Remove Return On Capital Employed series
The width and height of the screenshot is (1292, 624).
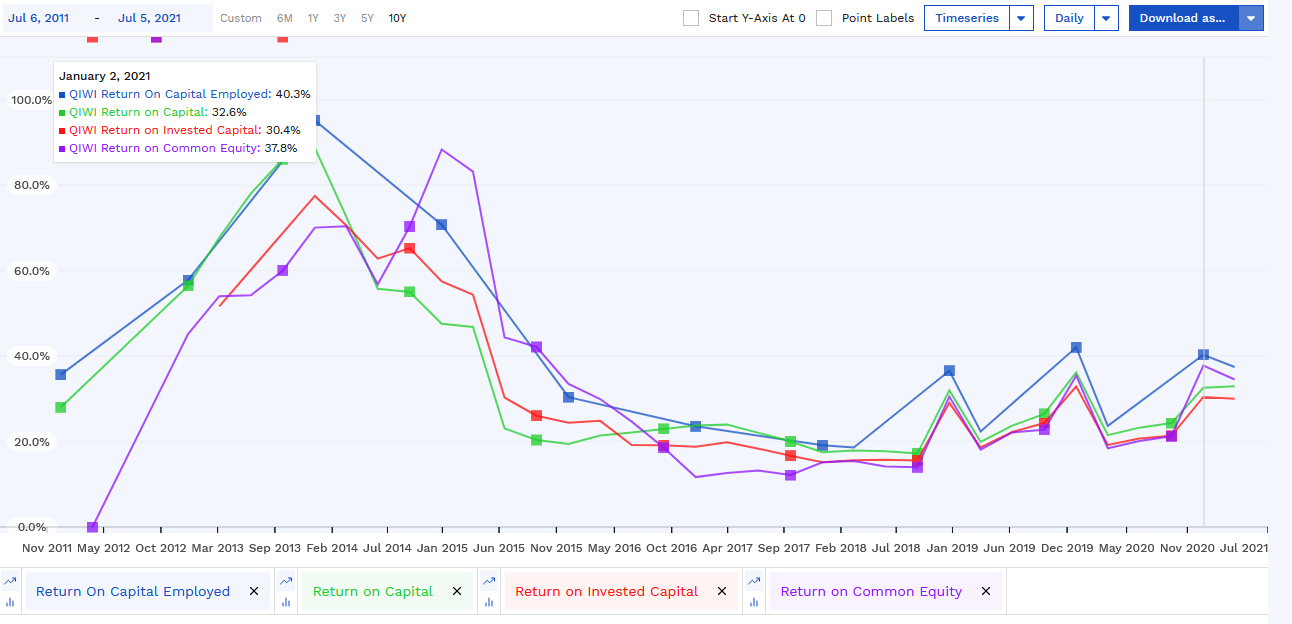(x=254, y=592)
